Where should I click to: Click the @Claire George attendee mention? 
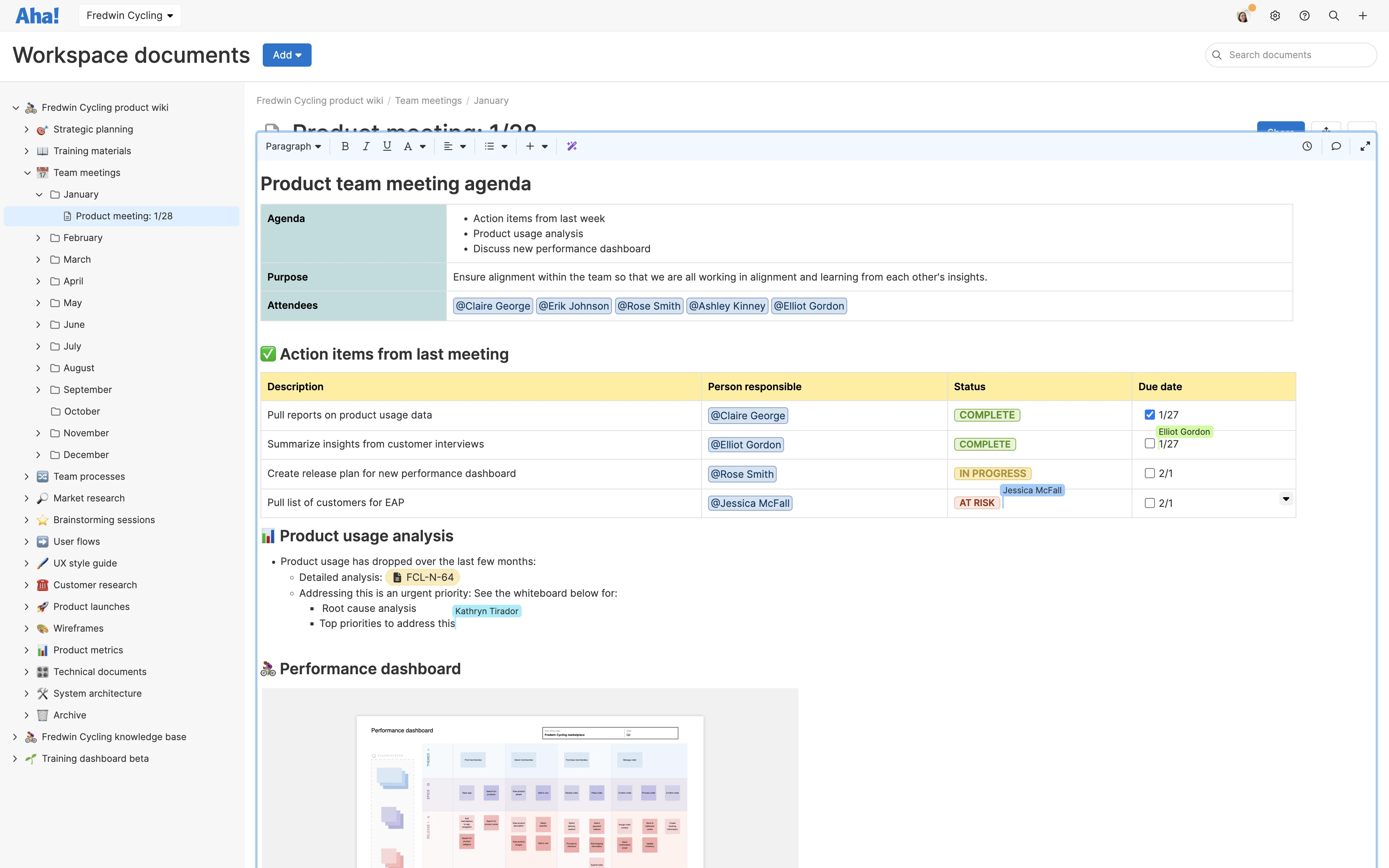(493, 305)
